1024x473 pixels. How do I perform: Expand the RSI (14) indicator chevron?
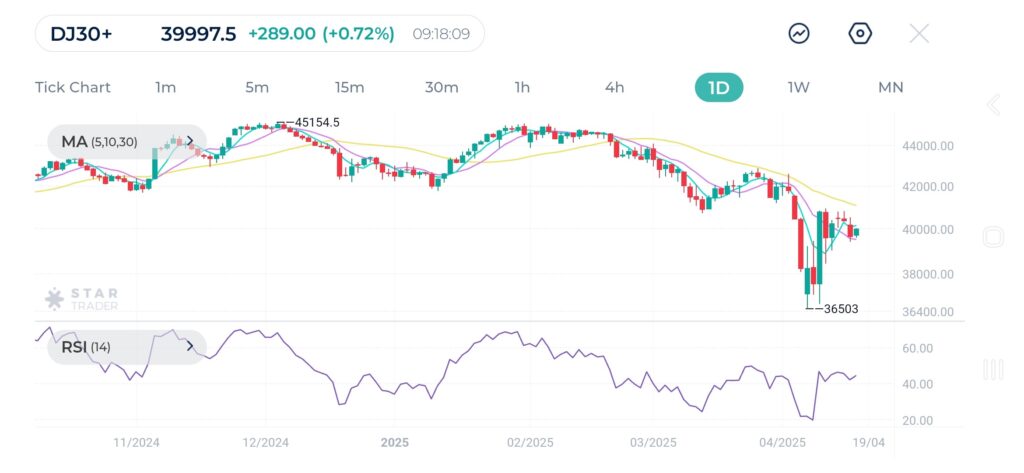tap(189, 346)
